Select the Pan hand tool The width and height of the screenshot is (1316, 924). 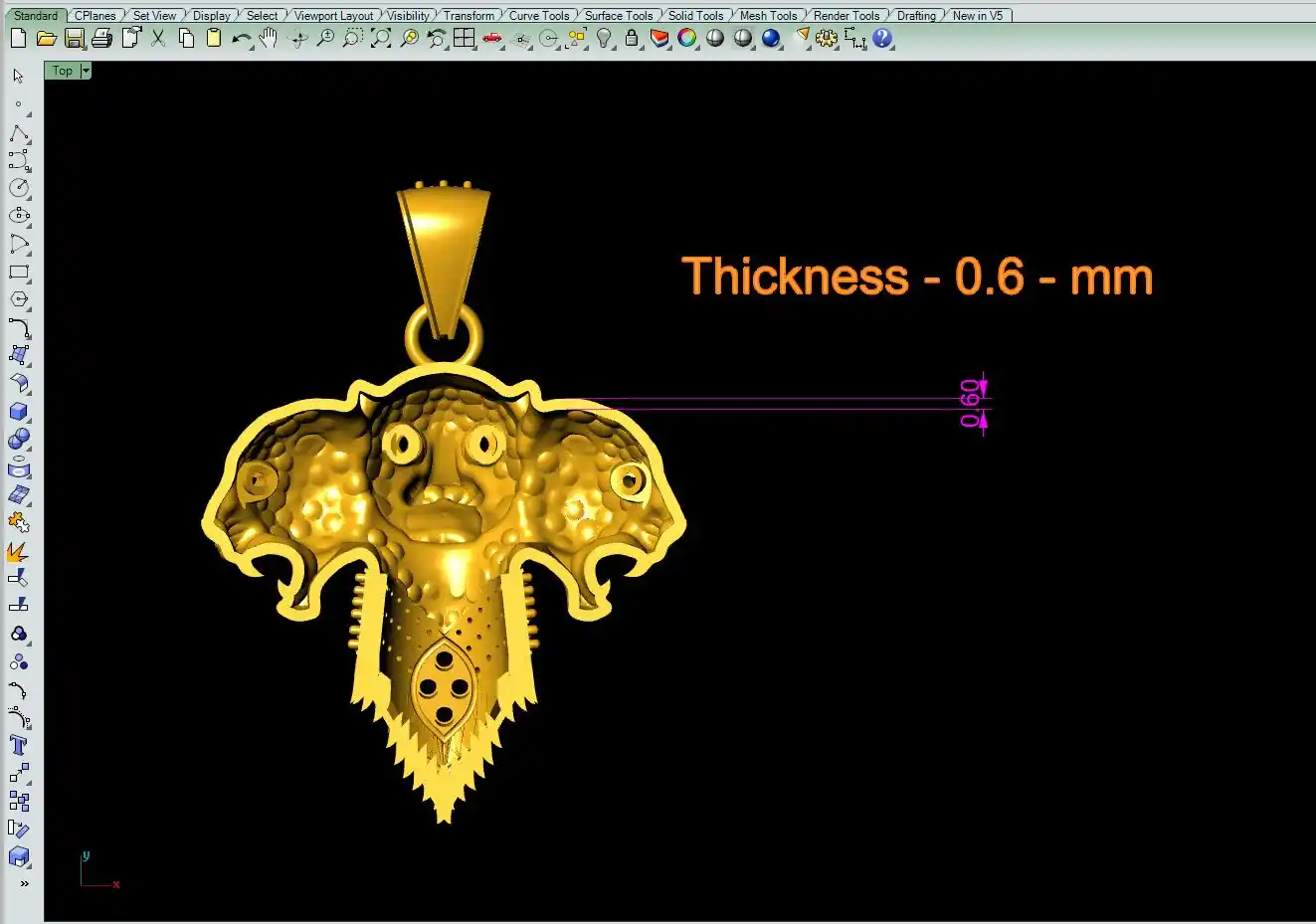269,39
